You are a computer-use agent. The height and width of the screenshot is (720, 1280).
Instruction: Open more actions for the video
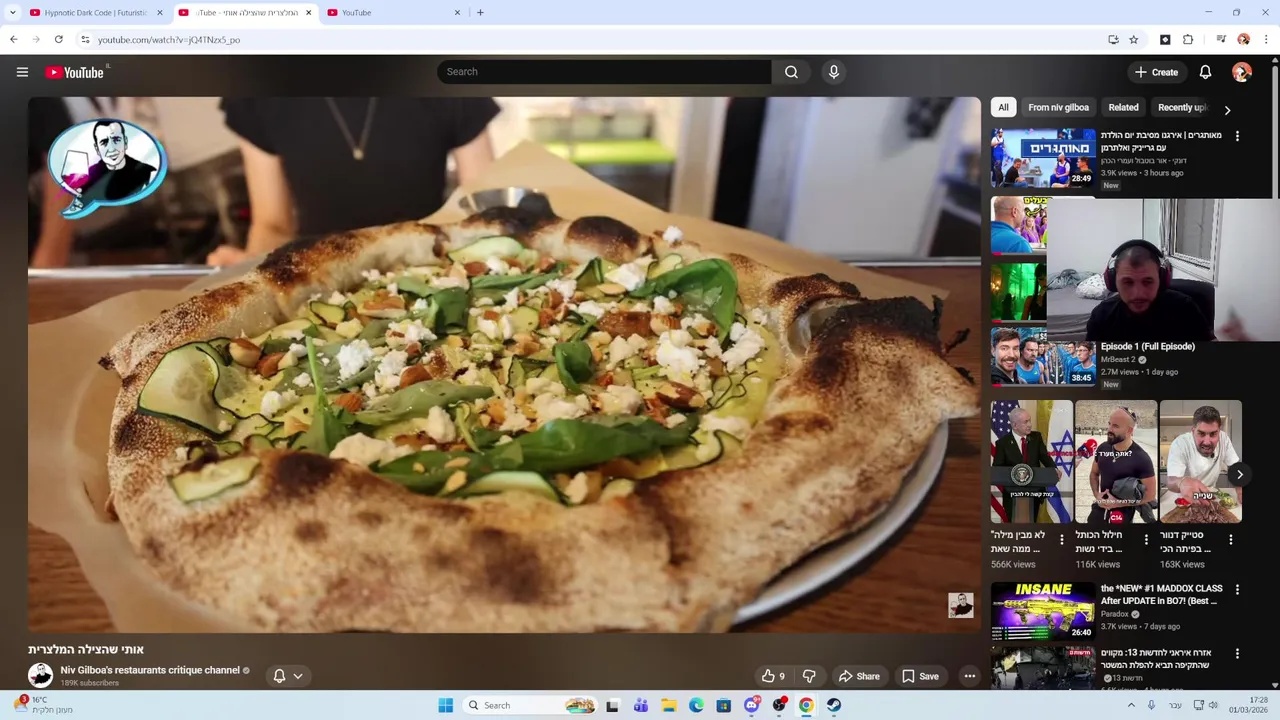click(x=969, y=676)
